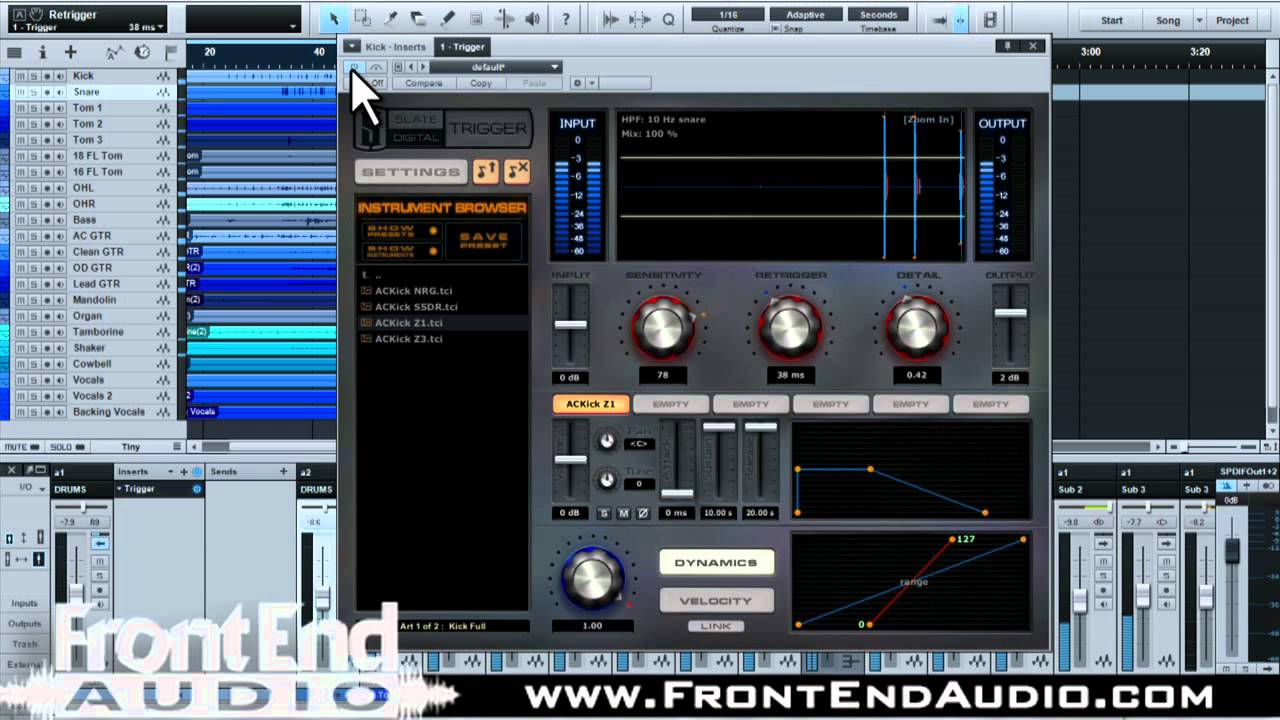Viewport: 1280px width, 720px height.
Task: Click the Trigger note-X icon
Action: [x=517, y=171]
